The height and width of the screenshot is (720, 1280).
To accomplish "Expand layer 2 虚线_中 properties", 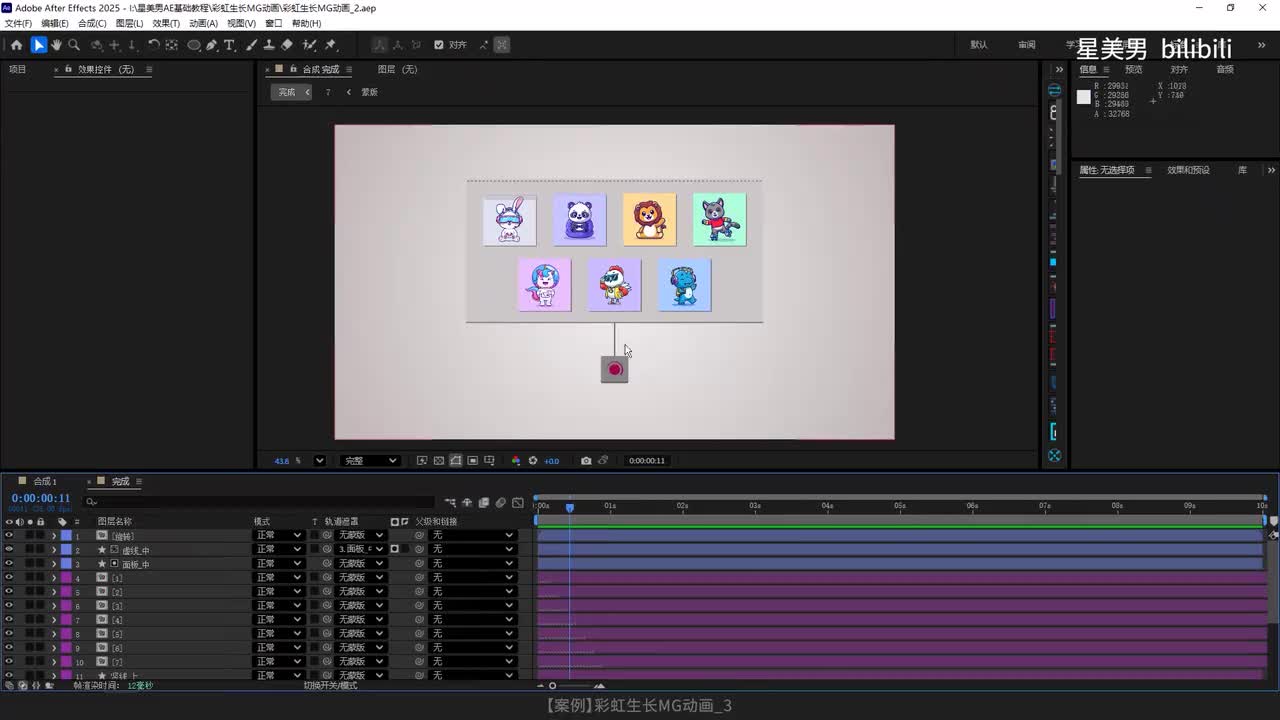I will coord(54,550).
